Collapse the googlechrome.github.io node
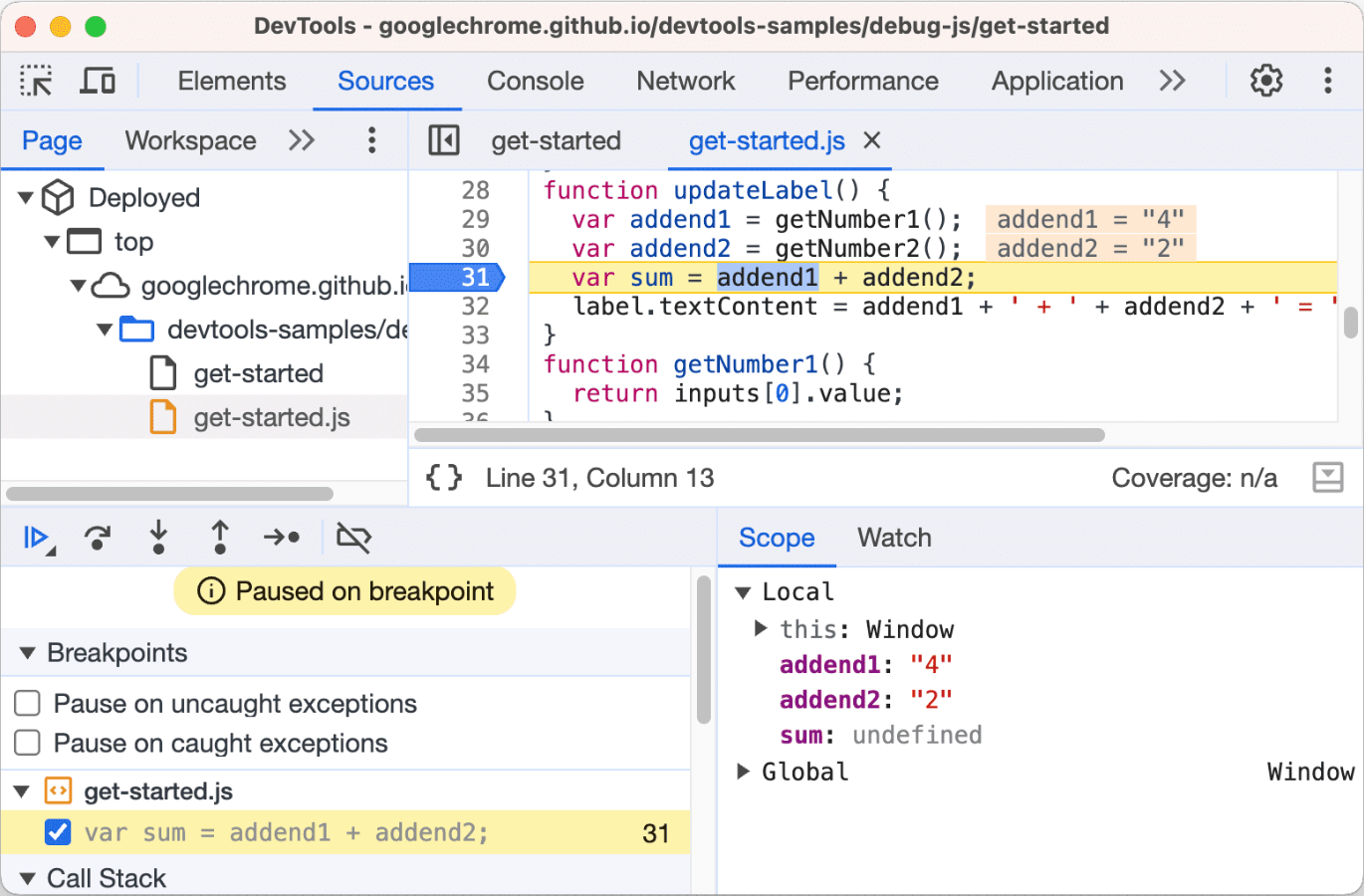The height and width of the screenshot is (896, 1364). pos(78,286)
